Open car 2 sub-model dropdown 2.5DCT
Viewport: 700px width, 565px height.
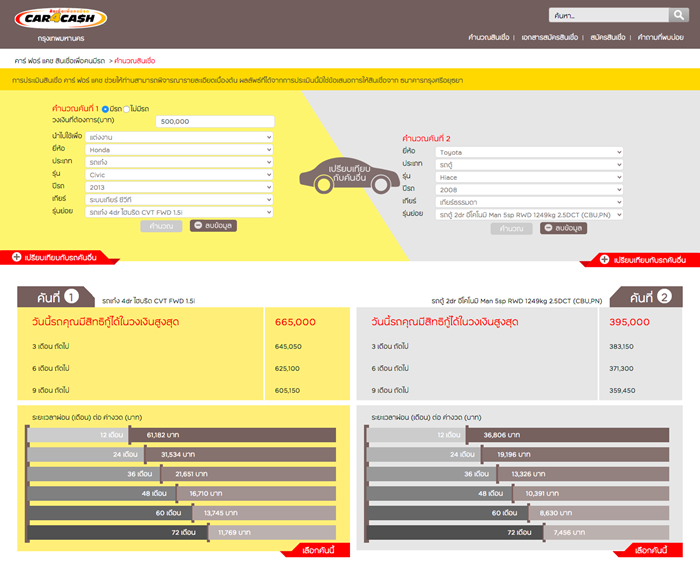click(x=529, y=215)
